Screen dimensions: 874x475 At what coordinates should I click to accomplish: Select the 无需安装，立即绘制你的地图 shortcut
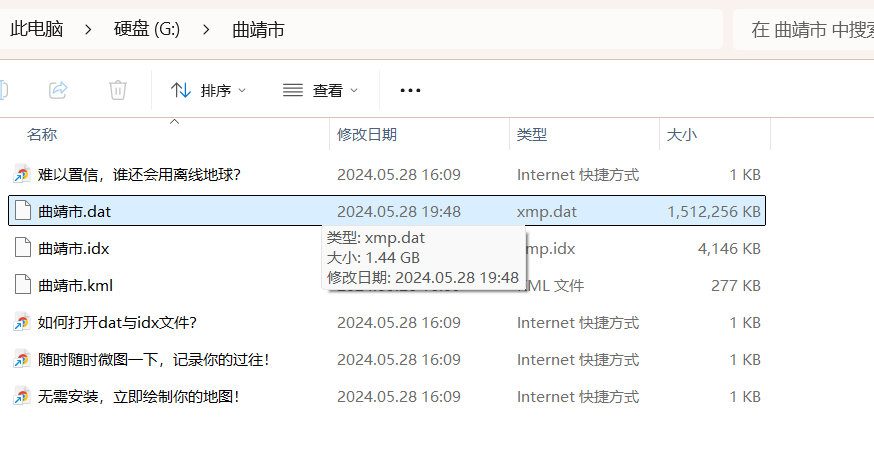(138, 397)
